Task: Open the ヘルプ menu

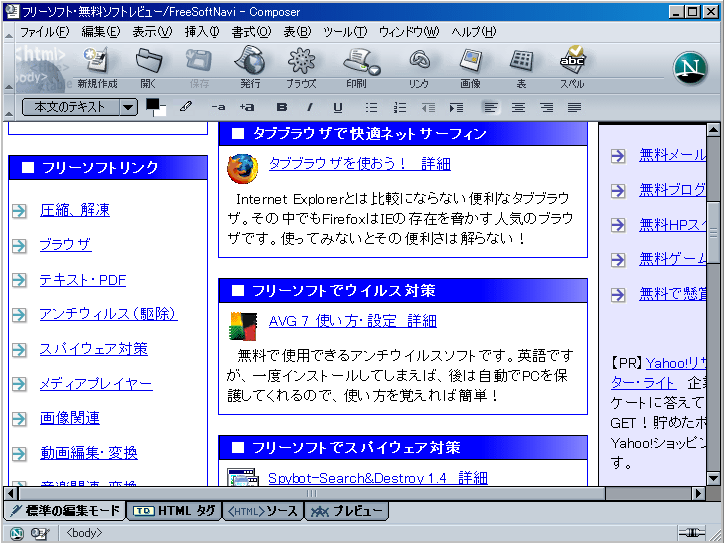Action: tap(474, 32)
